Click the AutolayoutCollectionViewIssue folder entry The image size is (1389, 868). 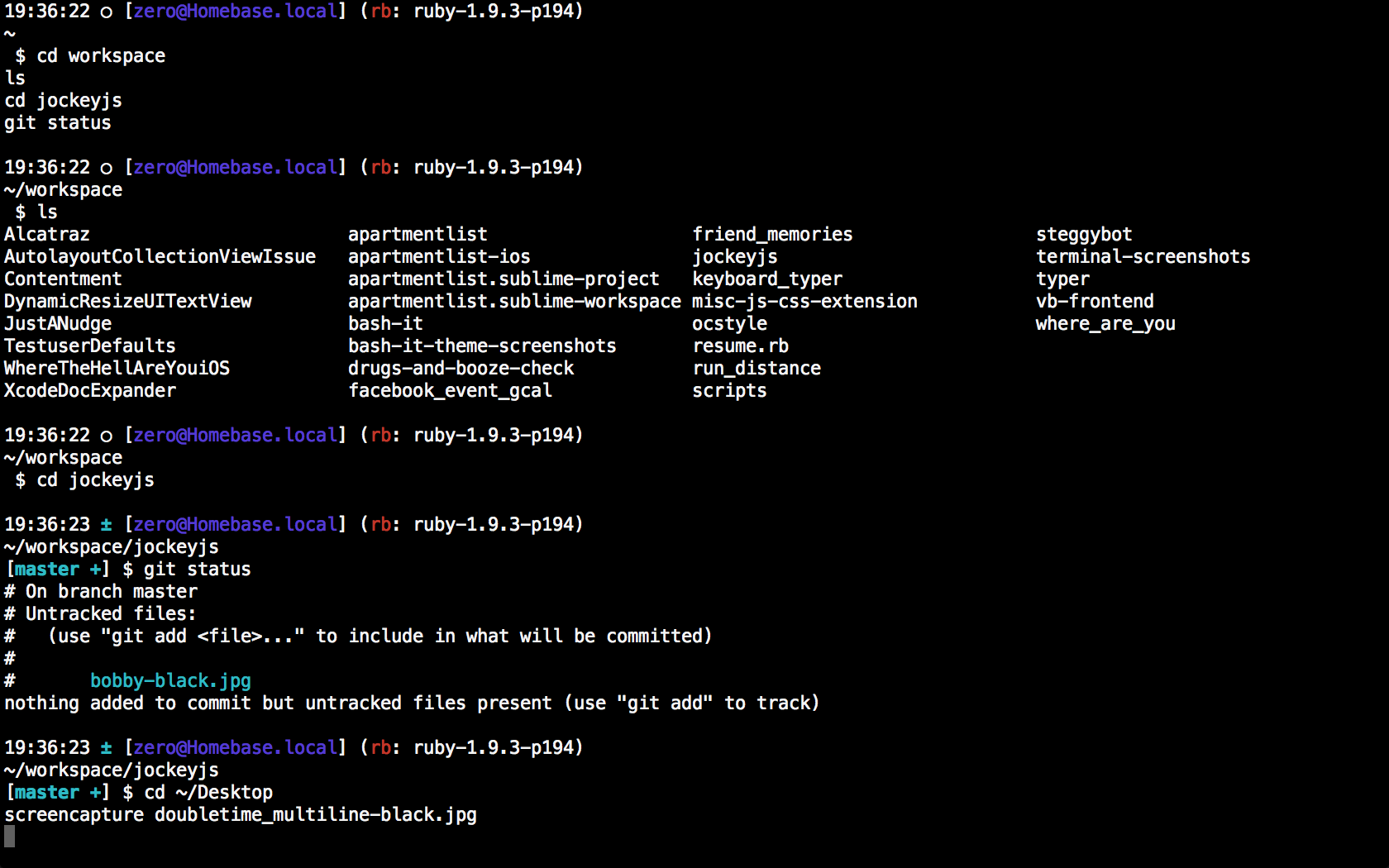[x=160, y=257]
